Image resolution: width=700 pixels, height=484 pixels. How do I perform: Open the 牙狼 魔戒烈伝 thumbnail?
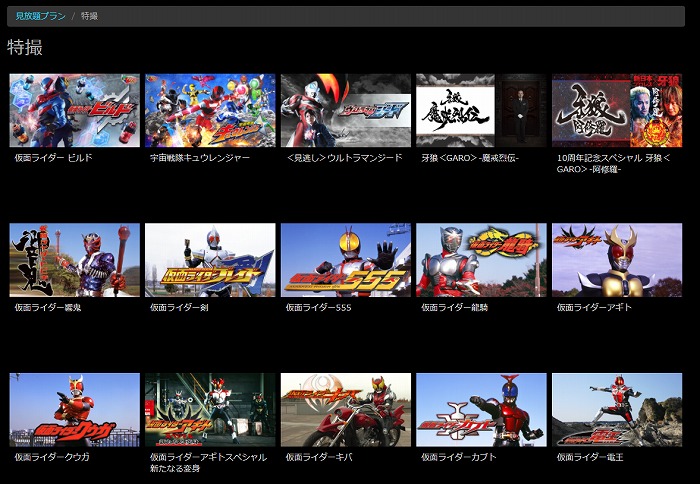point(481,110)
